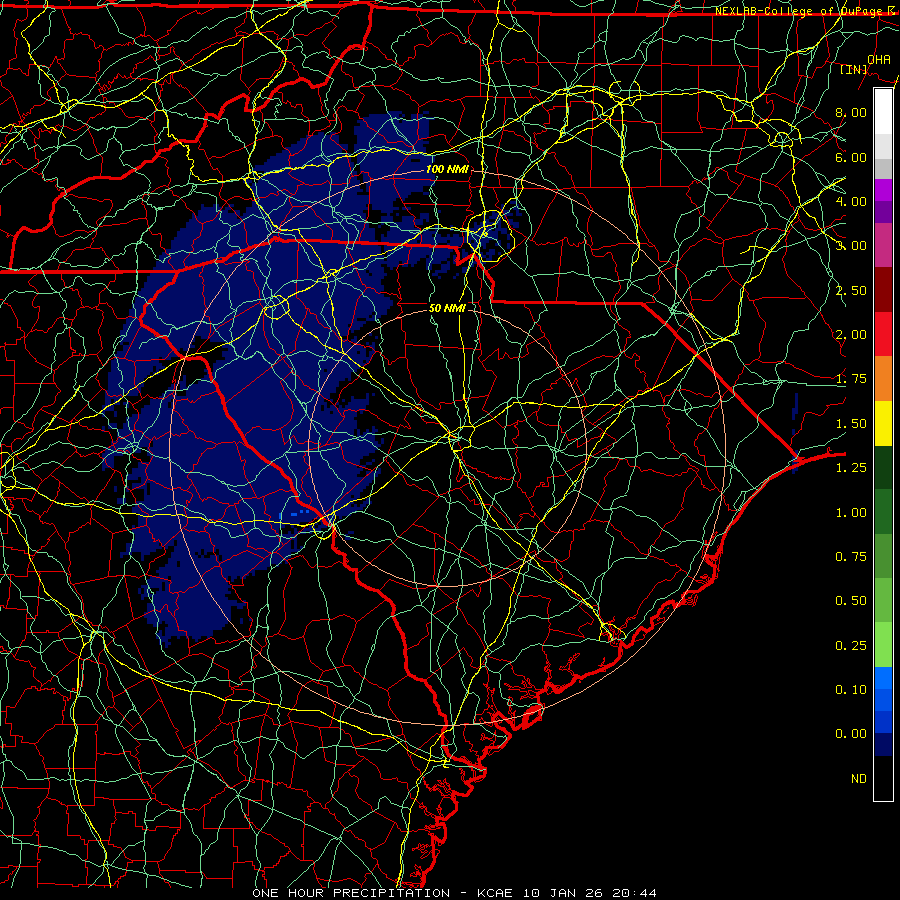Click the 1.75 legend value

(851, 379)
